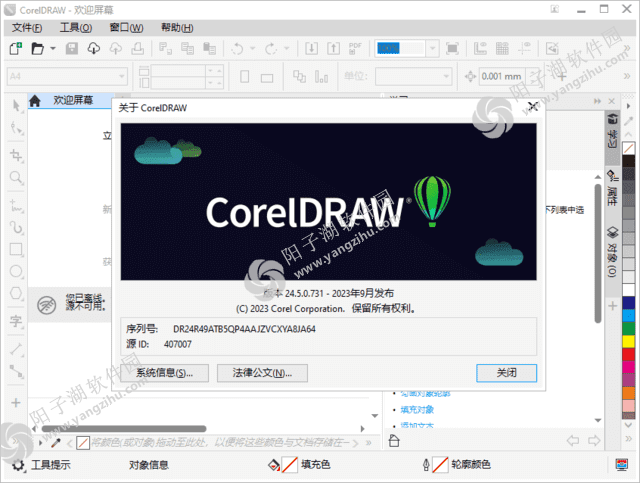
Task: Open the Redo history dropdown arrow
Action: click(287, 49)
